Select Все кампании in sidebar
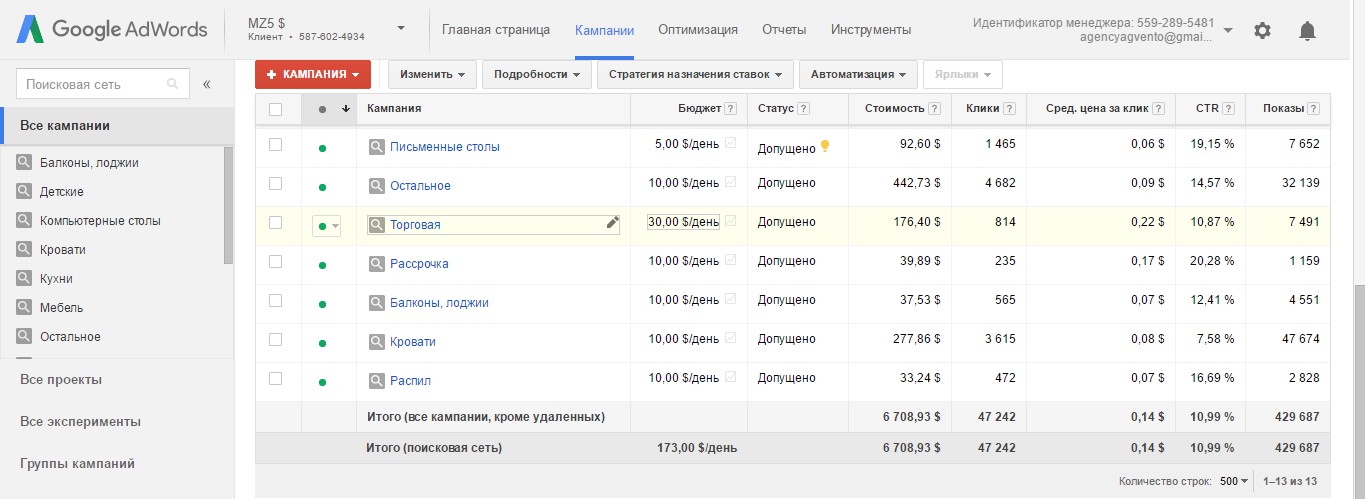The width and height of the screenshot is (1365, 499). (117, 125)
